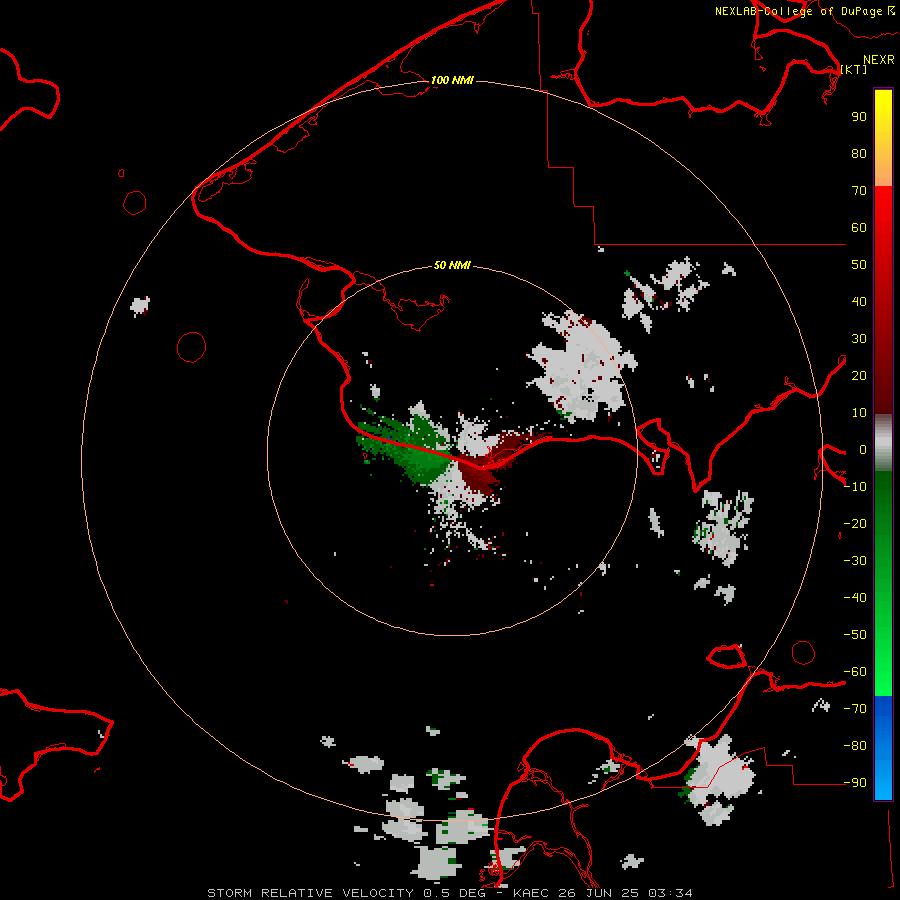The width and height of the screenshot is (900, 900).
Task: Click the '50 NMI' range ring label
Action: point(452,265)
